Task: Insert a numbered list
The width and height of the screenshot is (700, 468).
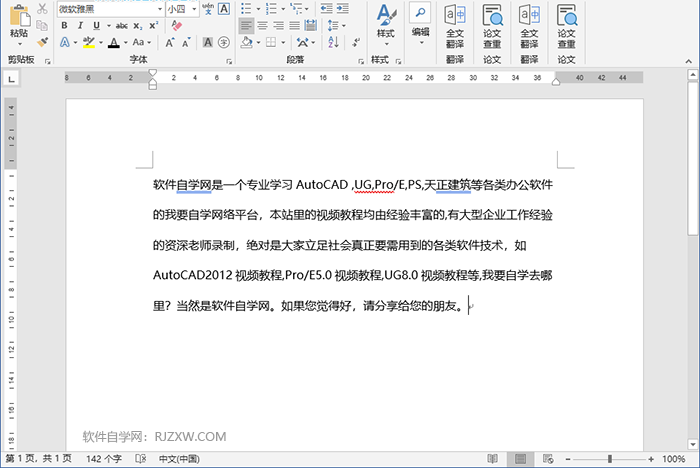Action: (x=271, y=8)
